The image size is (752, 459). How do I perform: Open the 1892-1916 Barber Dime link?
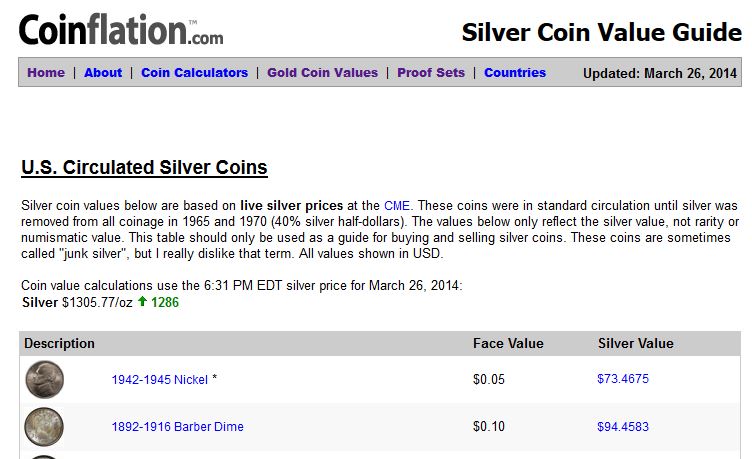177,426
